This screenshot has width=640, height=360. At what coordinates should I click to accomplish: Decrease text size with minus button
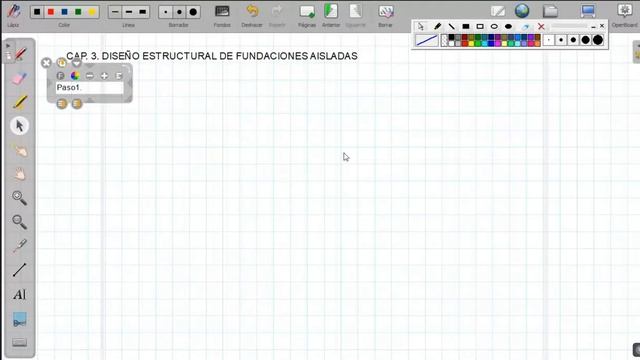coord(90,76)
